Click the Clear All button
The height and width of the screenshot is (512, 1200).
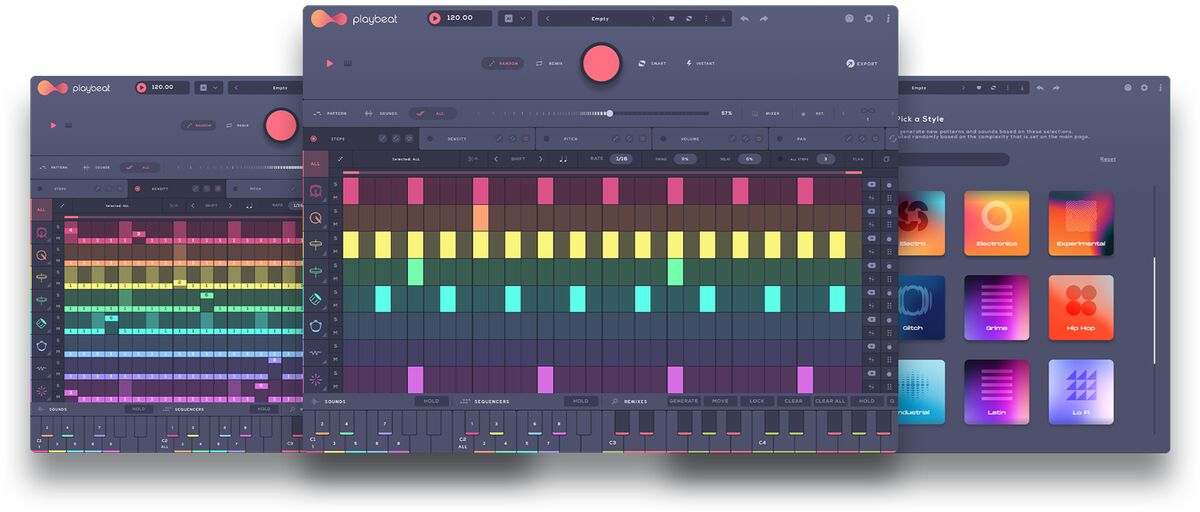(x=830, y=401)
